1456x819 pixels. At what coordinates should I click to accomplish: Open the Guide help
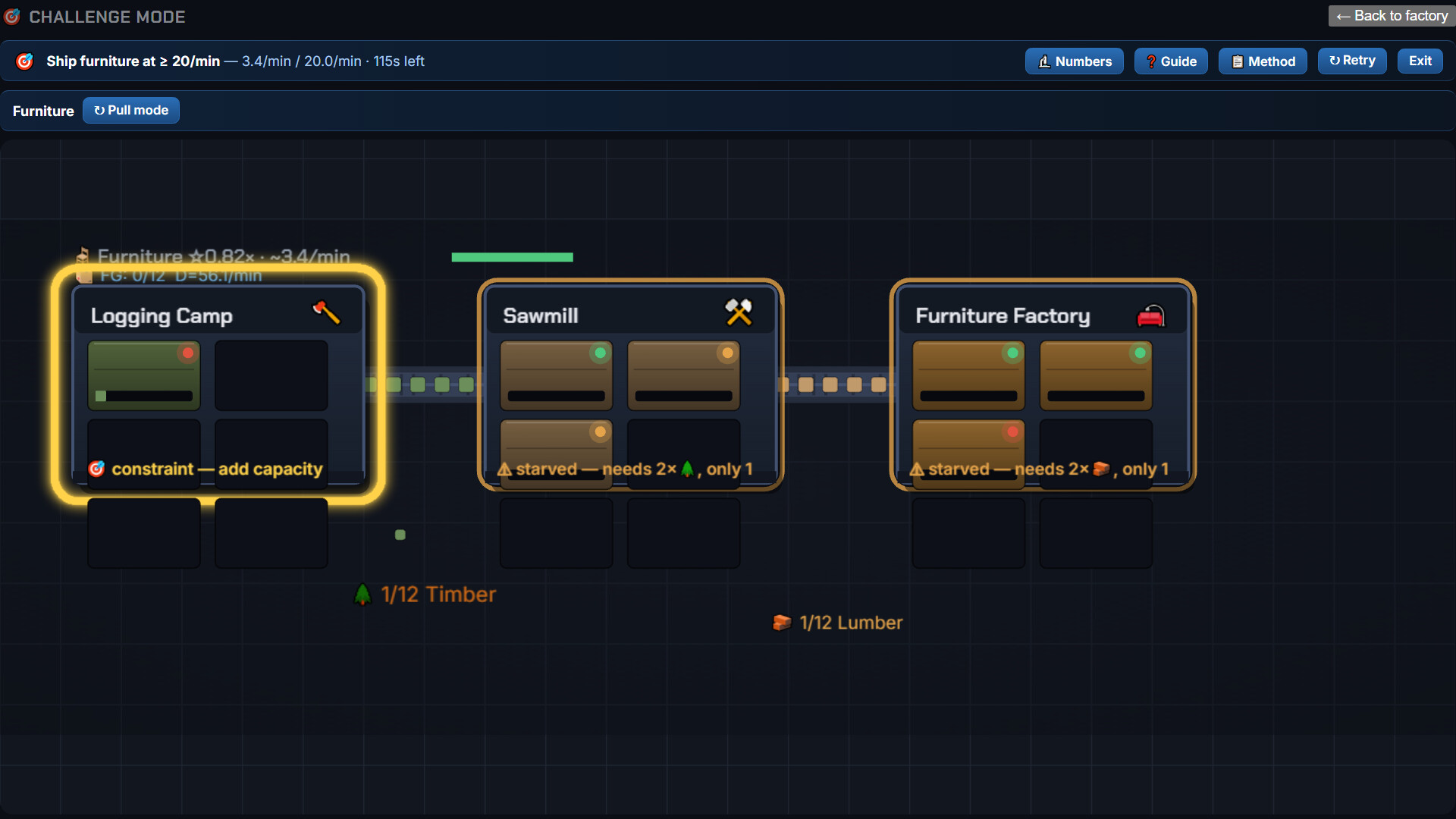pyautogui.click(x=1171, y=61)
